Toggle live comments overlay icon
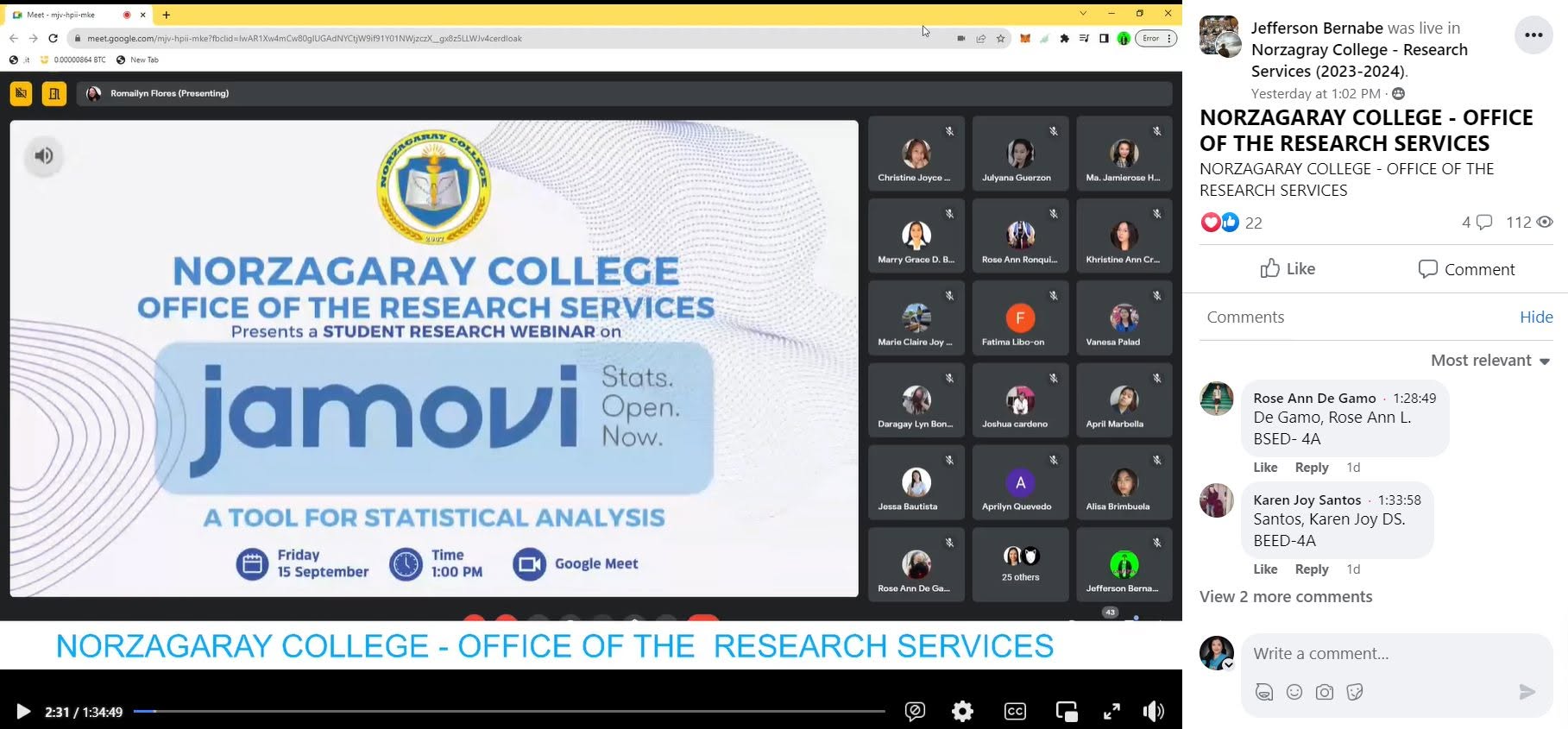Screen dimensions: 1568x729 [915, 712]
